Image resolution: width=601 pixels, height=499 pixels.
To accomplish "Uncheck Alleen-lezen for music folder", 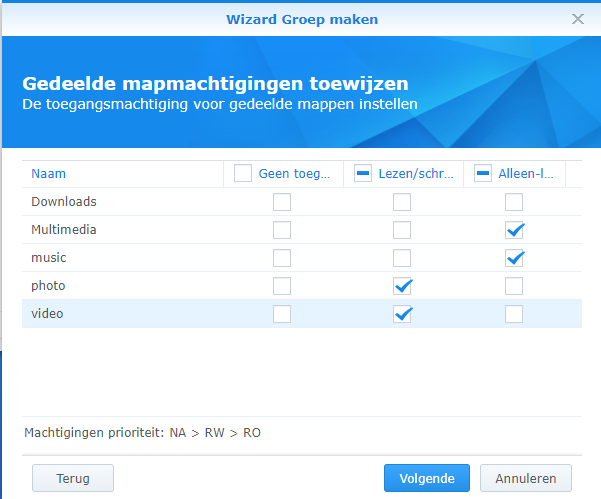I will tap(514, 258).
